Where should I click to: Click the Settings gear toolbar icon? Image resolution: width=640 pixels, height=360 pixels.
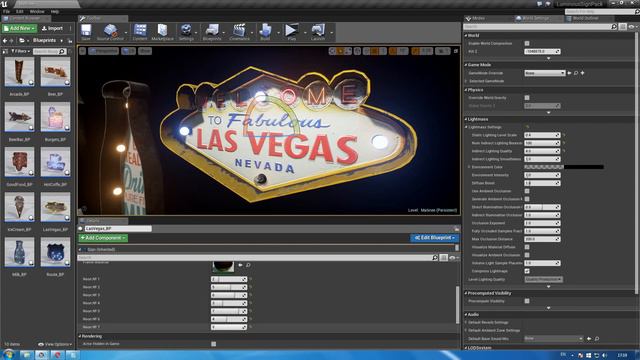click(x=186, y=31)
